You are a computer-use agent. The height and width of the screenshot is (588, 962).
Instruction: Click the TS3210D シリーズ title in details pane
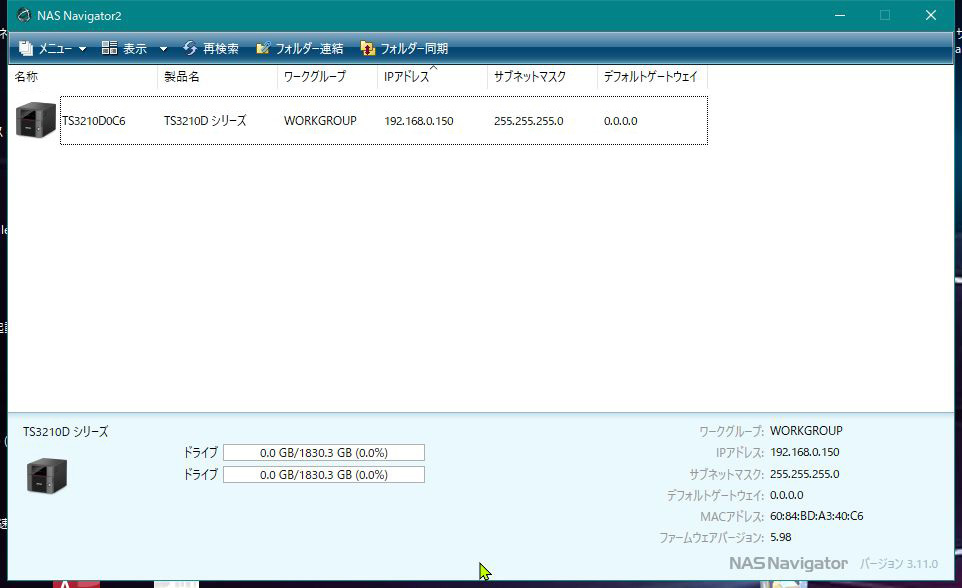pos(66,431)
